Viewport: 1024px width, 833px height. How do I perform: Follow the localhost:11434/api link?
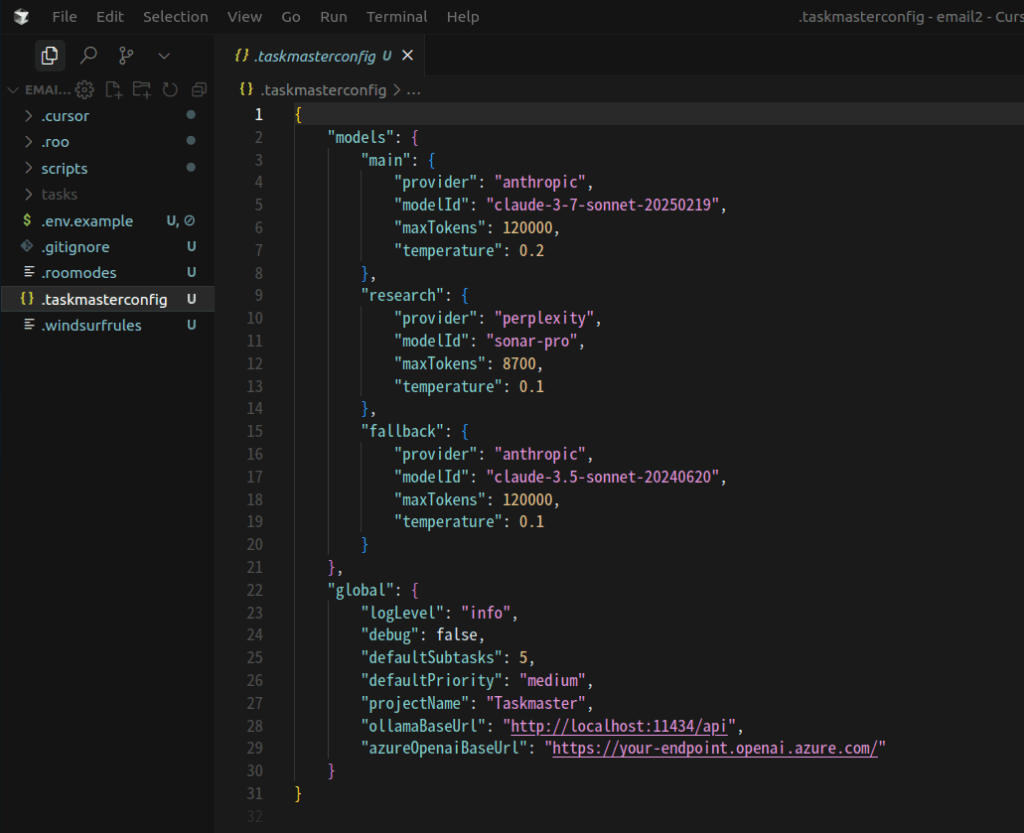[618, 726]
